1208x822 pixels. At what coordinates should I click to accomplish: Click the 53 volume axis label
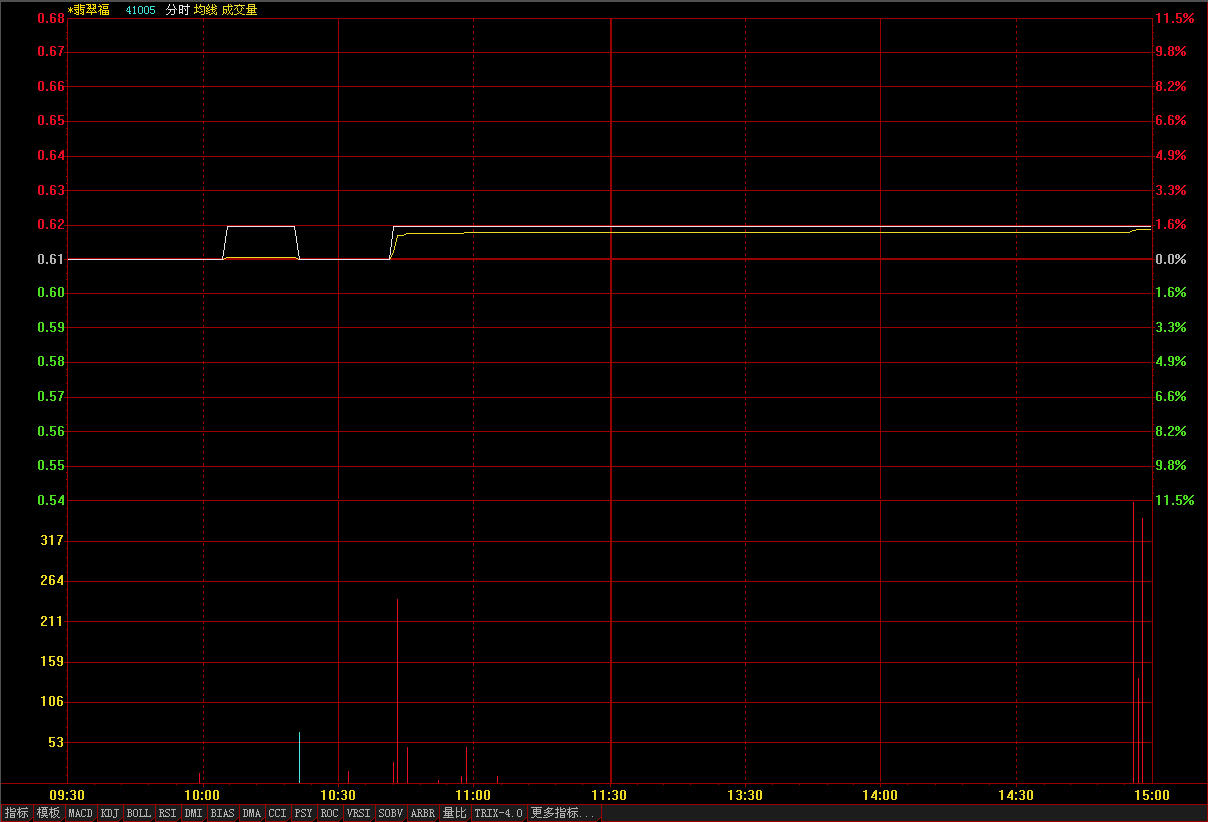coord(55,742)
